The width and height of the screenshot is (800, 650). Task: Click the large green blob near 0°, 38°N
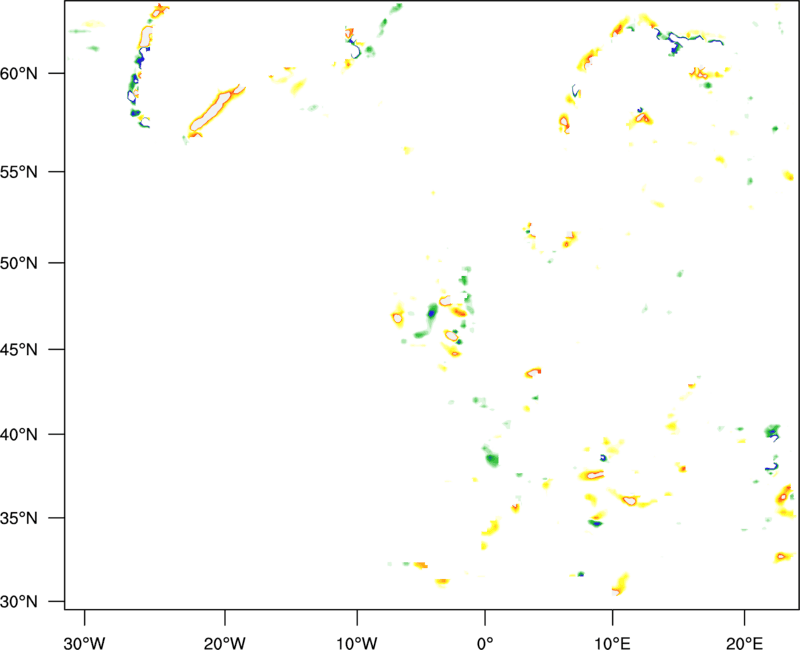(x=492, y=459)
